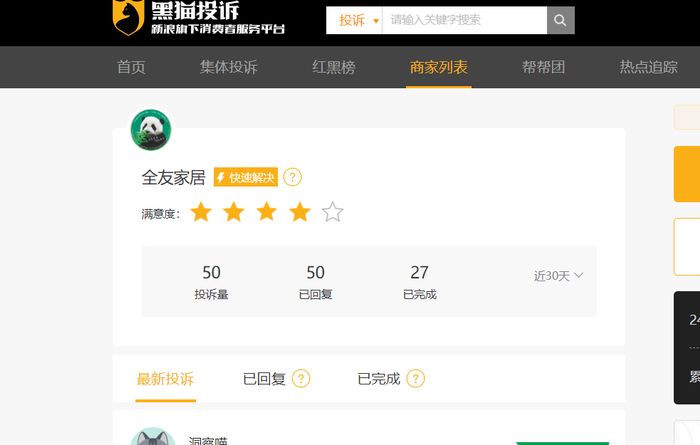Screen dimensions: 700x445
Task: Open 热点追踪 navigation item
Action: [648, 67]
